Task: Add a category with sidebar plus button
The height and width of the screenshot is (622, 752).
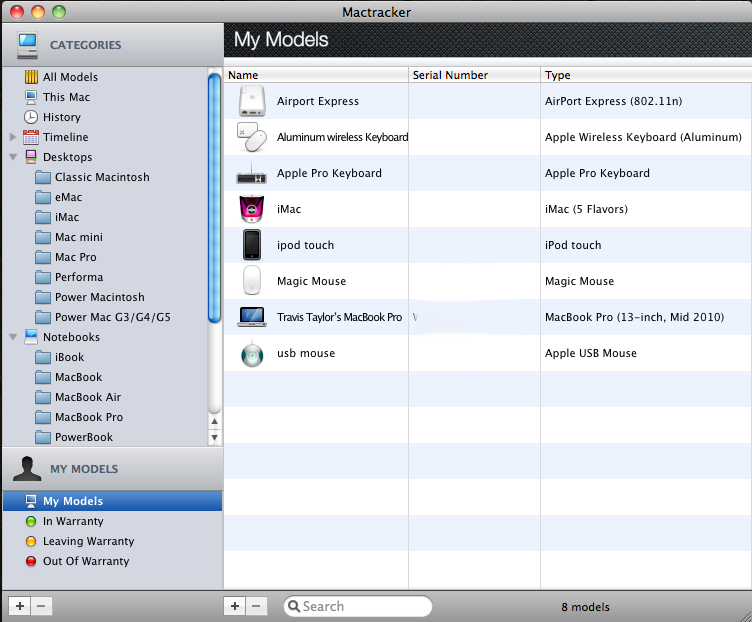Action: pyautogui.click(x=20, y=606)
